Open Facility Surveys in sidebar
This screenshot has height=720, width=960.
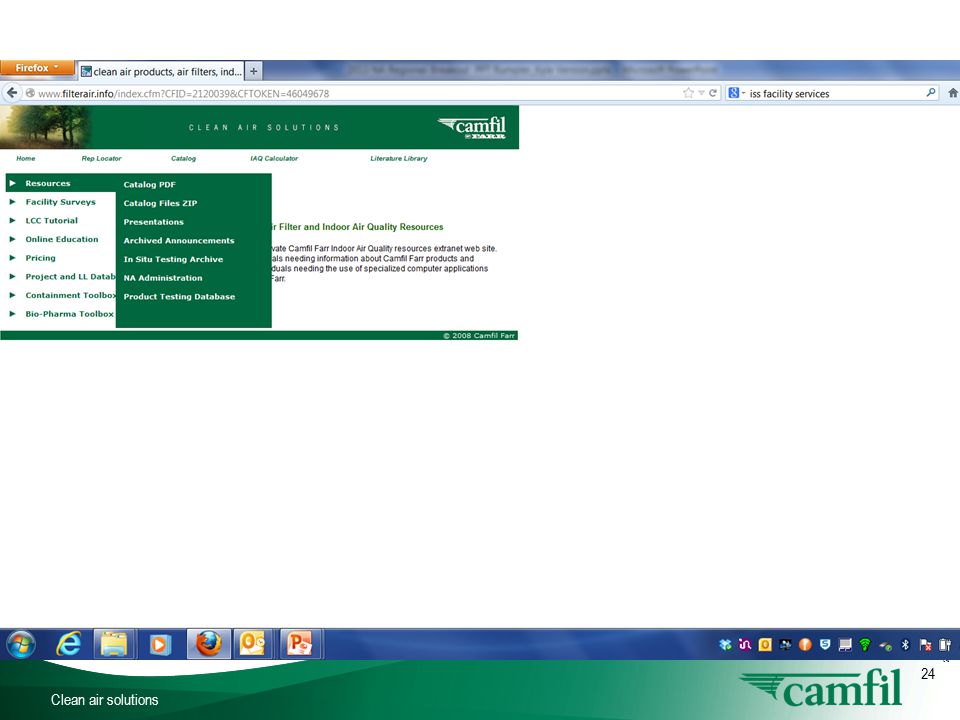point(61,201)
